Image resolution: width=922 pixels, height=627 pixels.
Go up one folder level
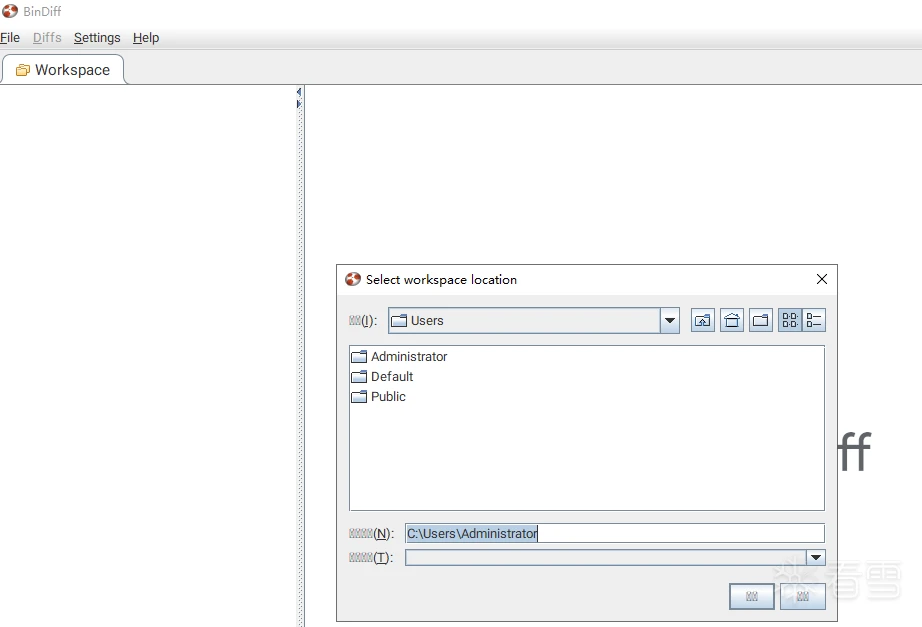pos(703,321)
